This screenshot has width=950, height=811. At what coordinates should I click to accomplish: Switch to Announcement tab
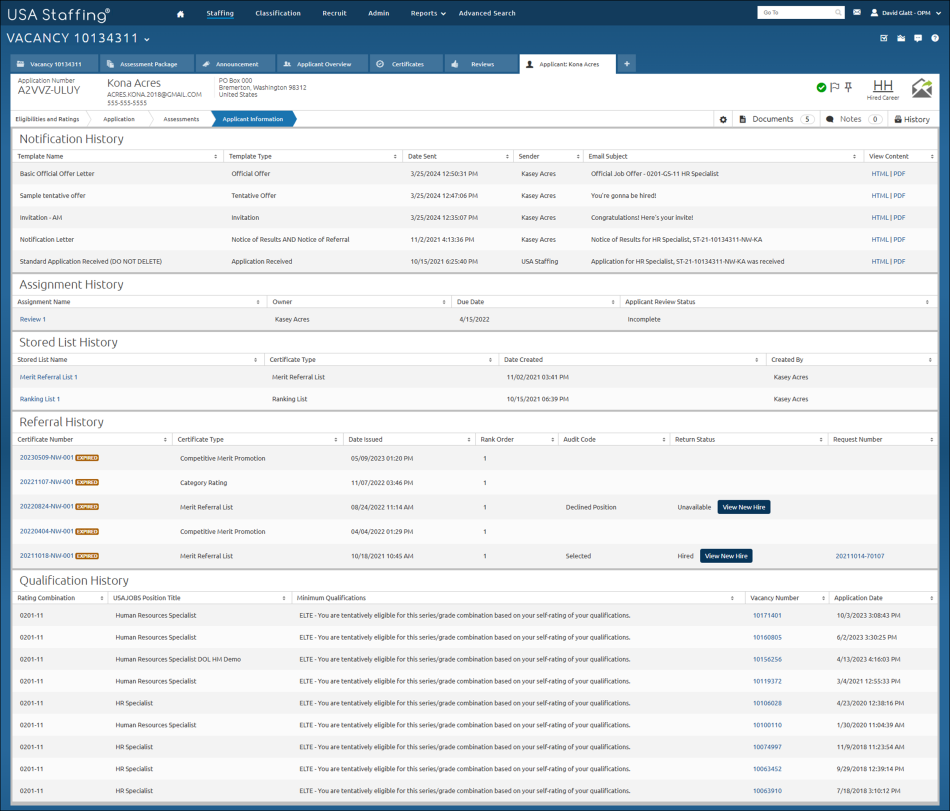(x=235, y=64)
